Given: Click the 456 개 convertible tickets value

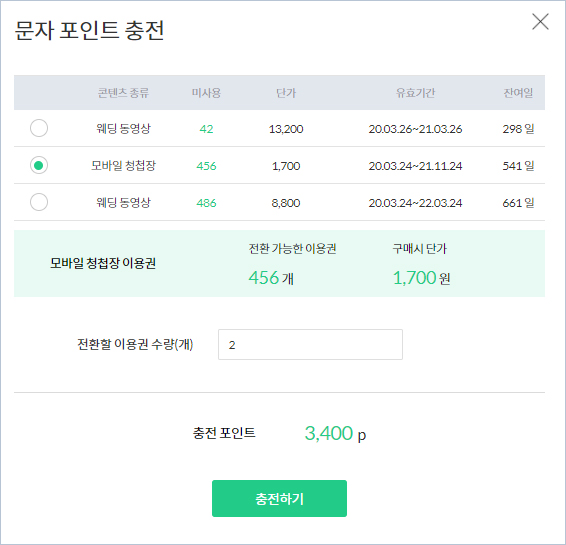Looking at the screenshot, I should [x=271, y=278].
